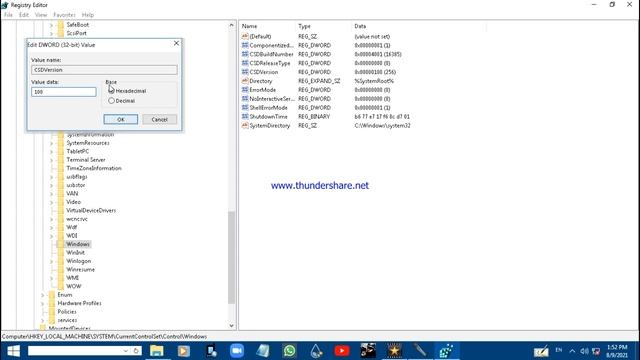Expand the SystemResources key

[51, 143]
